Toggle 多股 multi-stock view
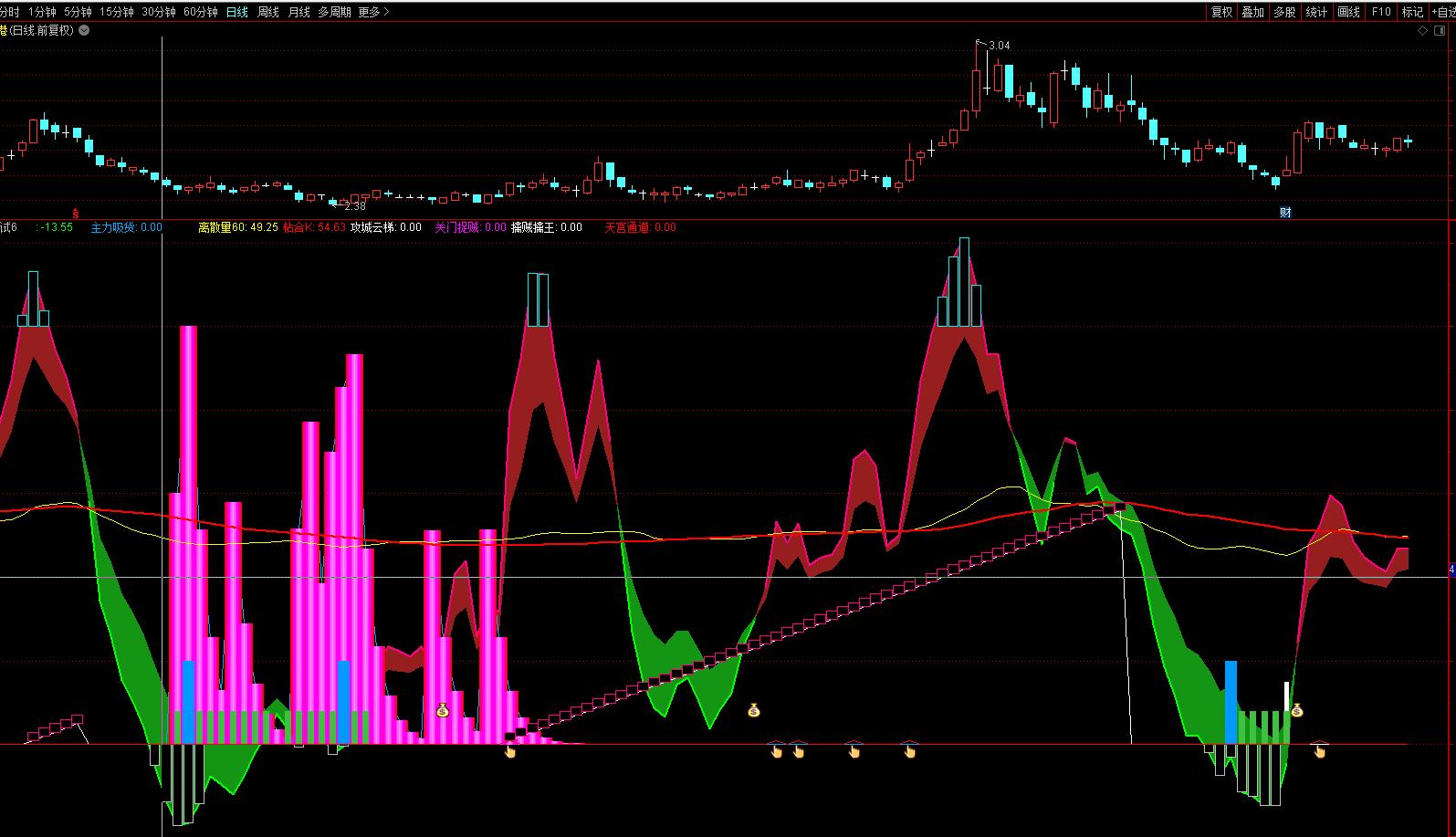1456x837 pixels. [x=1284, y=12]
